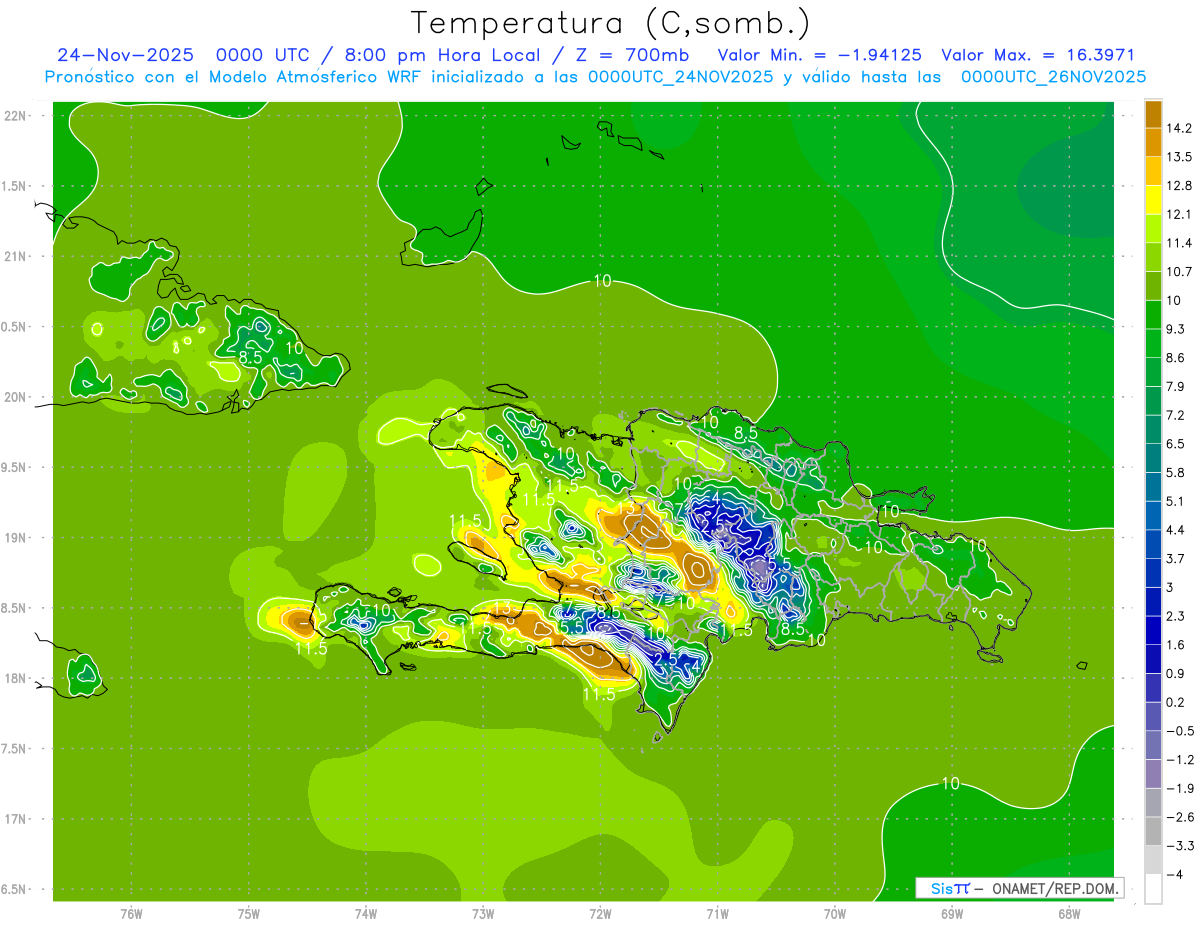Click the "75W" longitude axis label
1200x927 pixels.
point(249,914)
